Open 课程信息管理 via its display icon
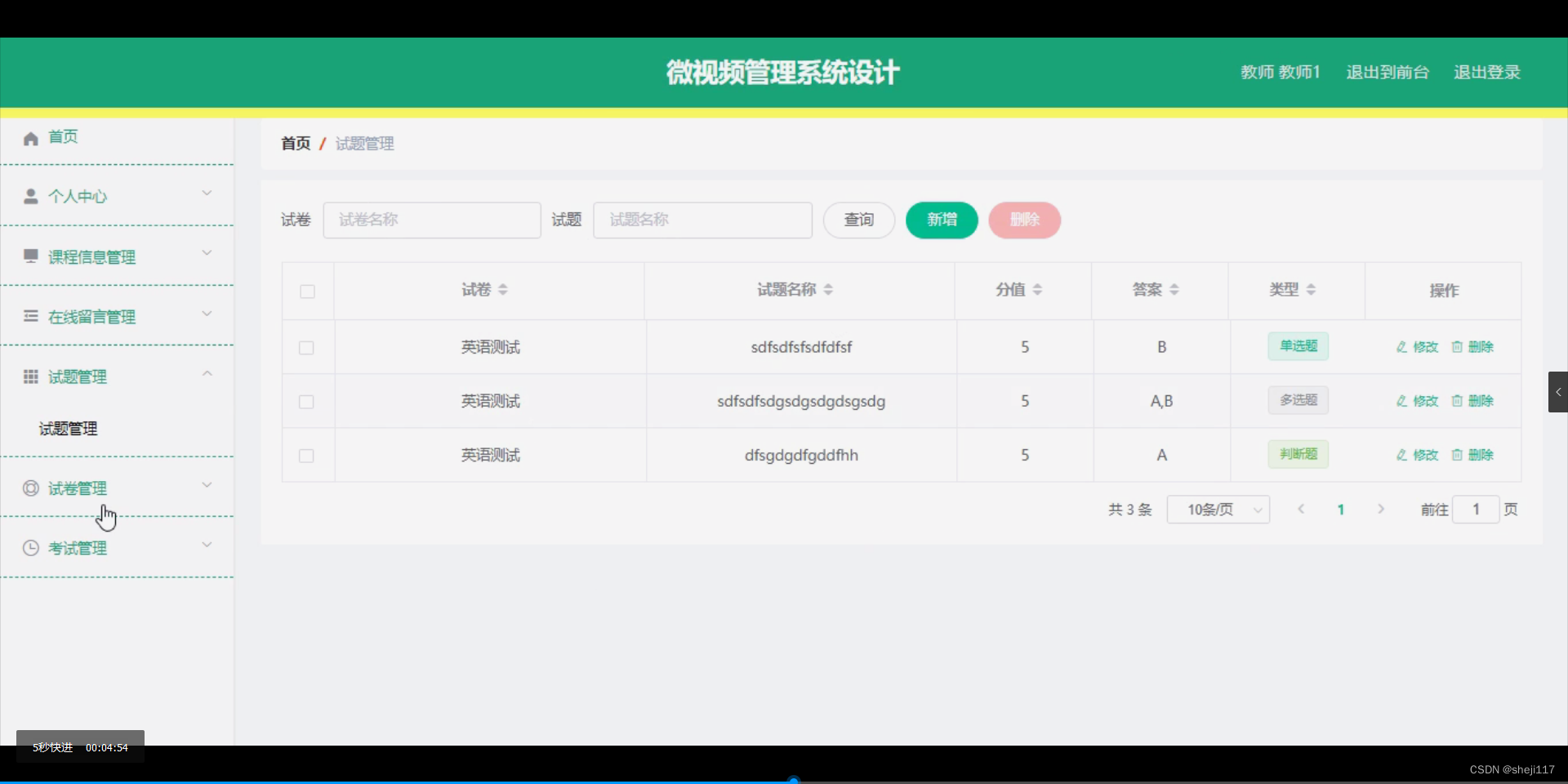The height and width of the screenshot is (784, 1568). 30,256
